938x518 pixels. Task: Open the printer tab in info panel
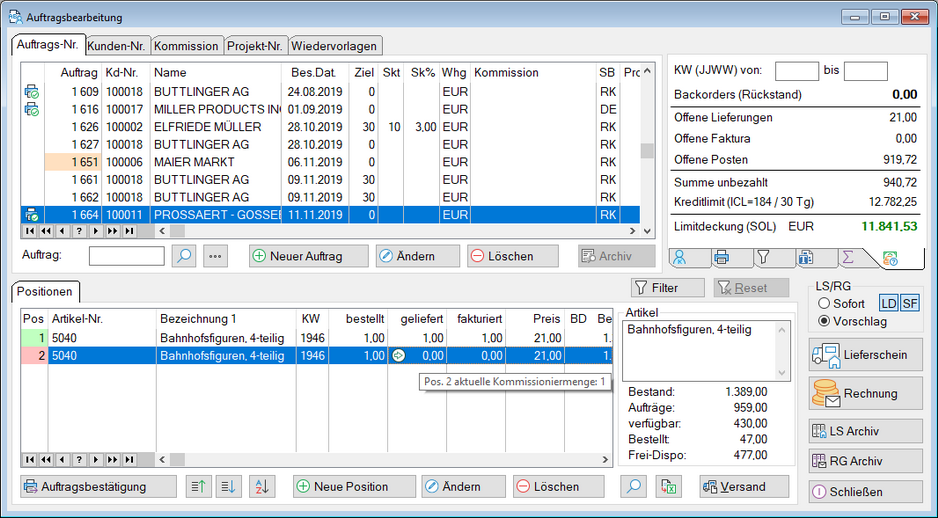coord(721,258)
